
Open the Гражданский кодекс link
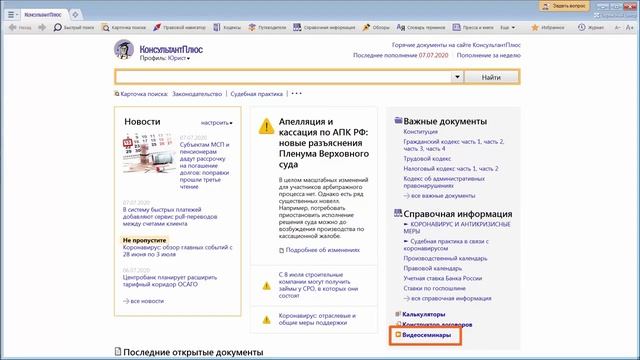(453, 145)
